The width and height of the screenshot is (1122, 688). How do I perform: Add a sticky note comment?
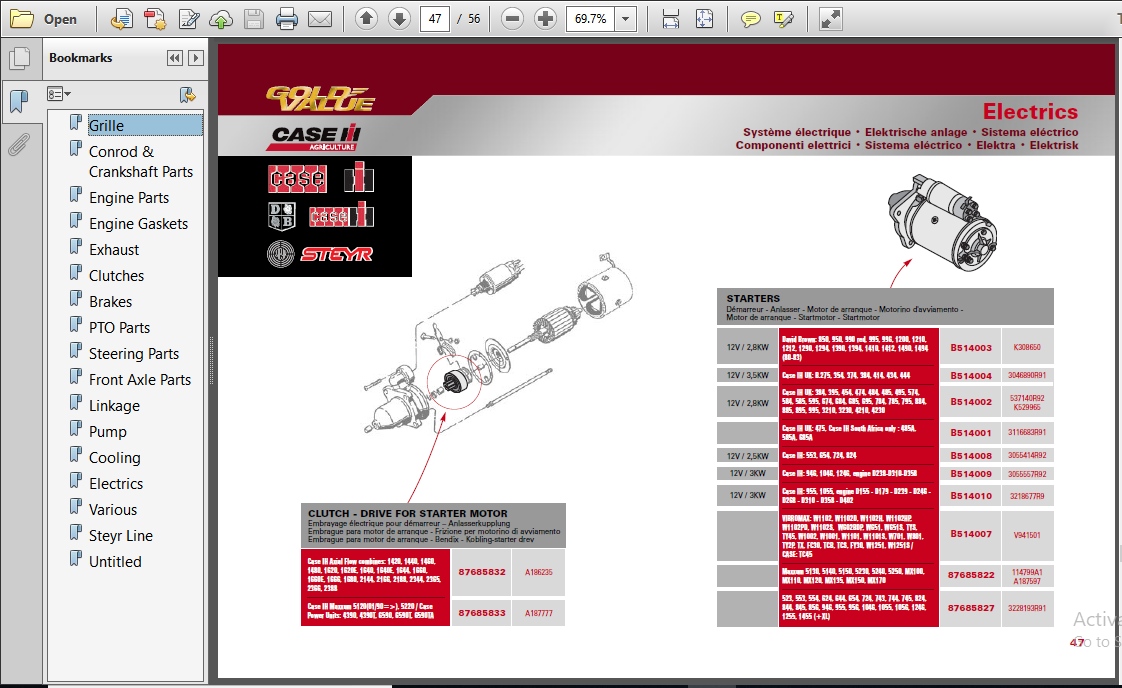click(750, 19)
